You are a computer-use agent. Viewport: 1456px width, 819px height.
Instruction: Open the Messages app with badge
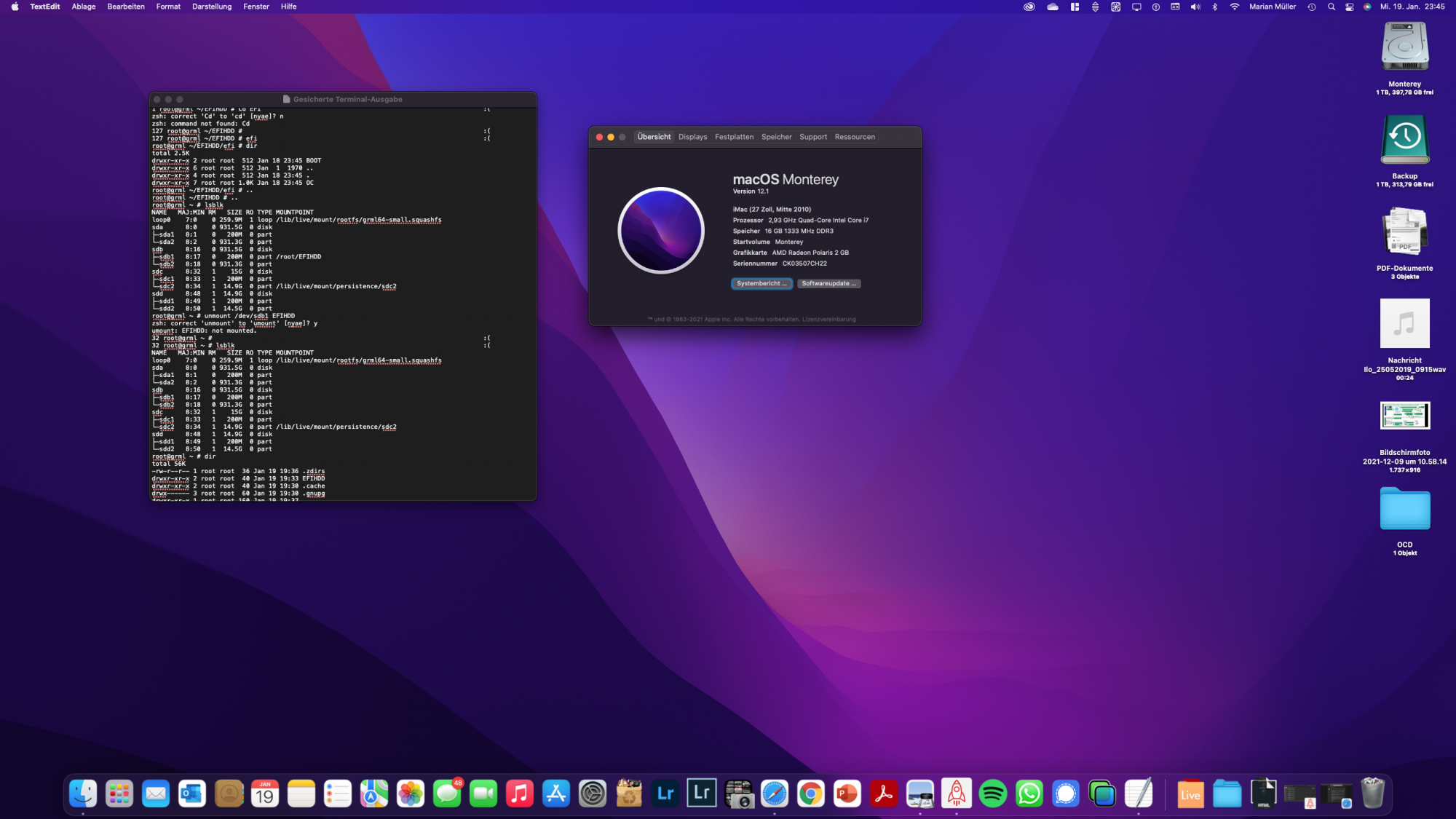click(x=447, y=794)
